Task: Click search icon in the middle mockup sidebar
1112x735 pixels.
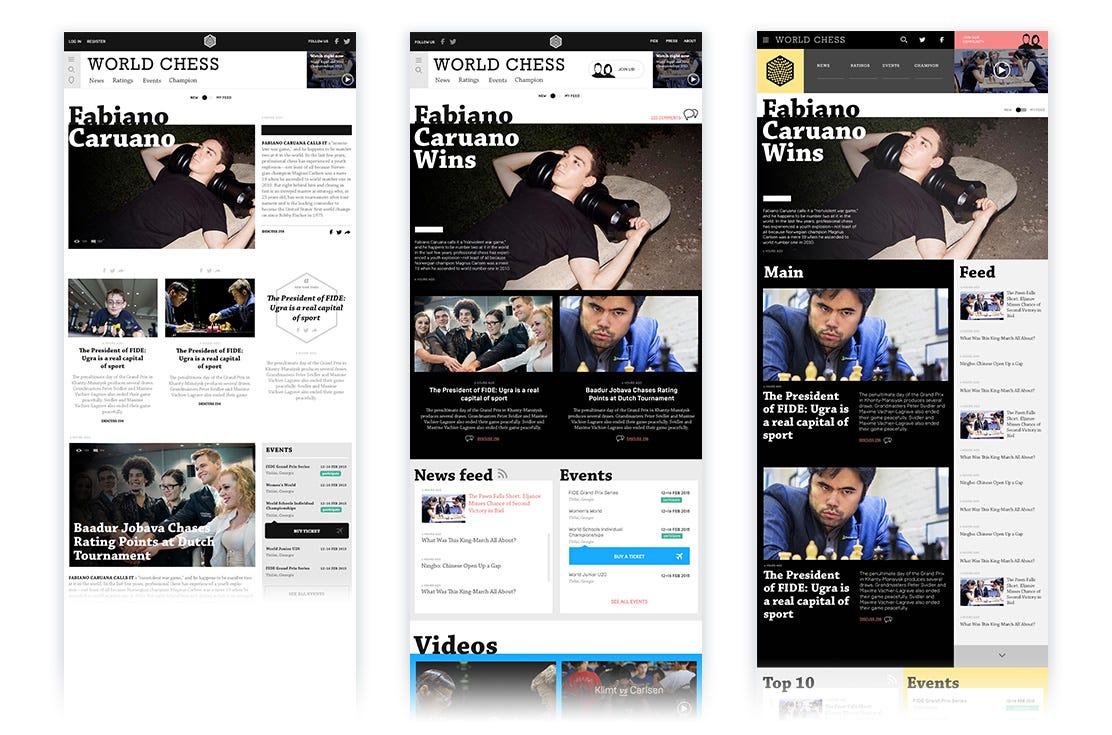Action: pos(418,70)
